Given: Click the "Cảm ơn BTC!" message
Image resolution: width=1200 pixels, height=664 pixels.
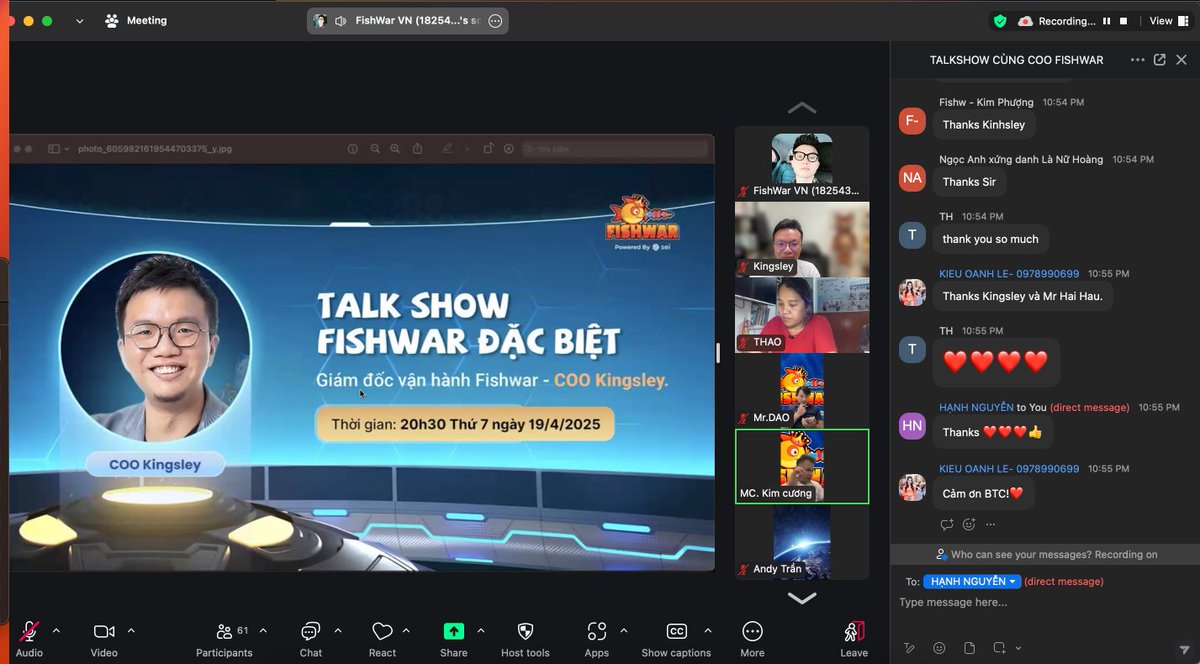Looking at the screenshot, I should coord(983,493).
